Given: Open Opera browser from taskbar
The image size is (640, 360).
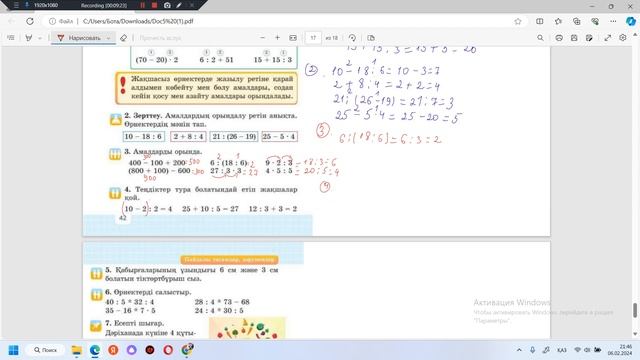Looking at the screenshot, I should pos(168,350).
